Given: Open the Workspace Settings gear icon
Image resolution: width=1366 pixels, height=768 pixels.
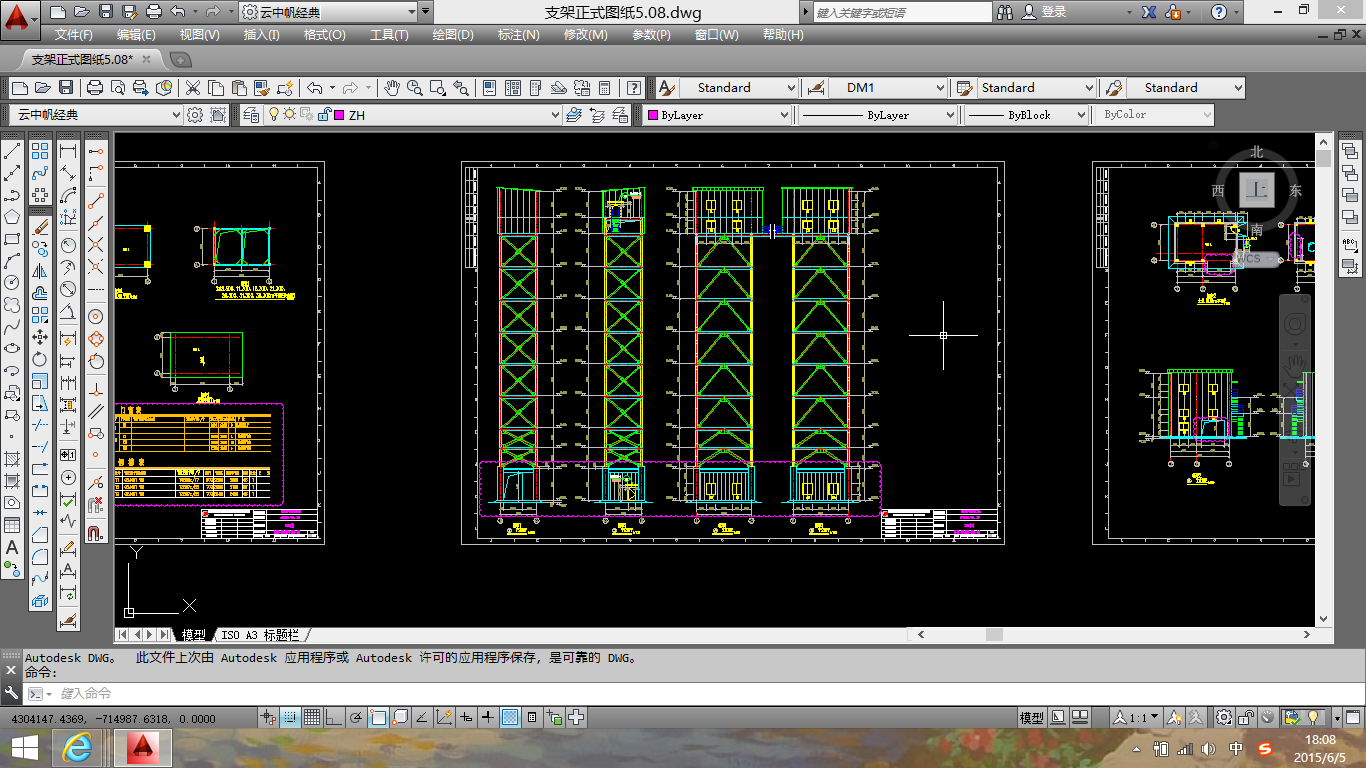Looking at the screenshot, I should tap(195, 115).
